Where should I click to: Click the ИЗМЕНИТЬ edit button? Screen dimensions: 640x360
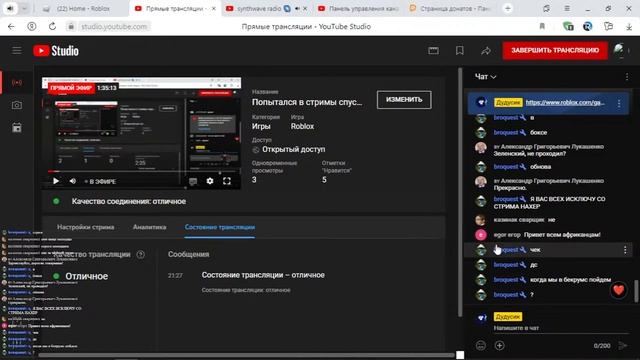404,100
